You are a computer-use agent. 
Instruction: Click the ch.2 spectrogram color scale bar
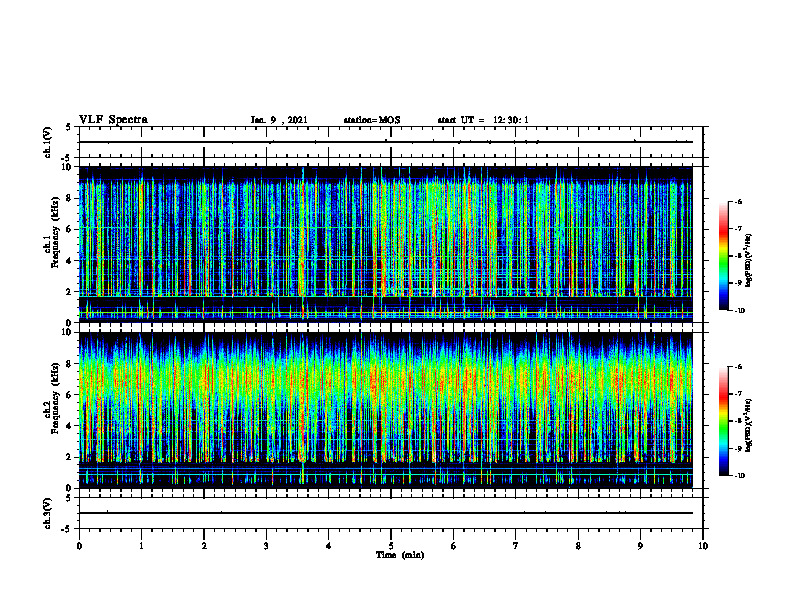(723, 421)
